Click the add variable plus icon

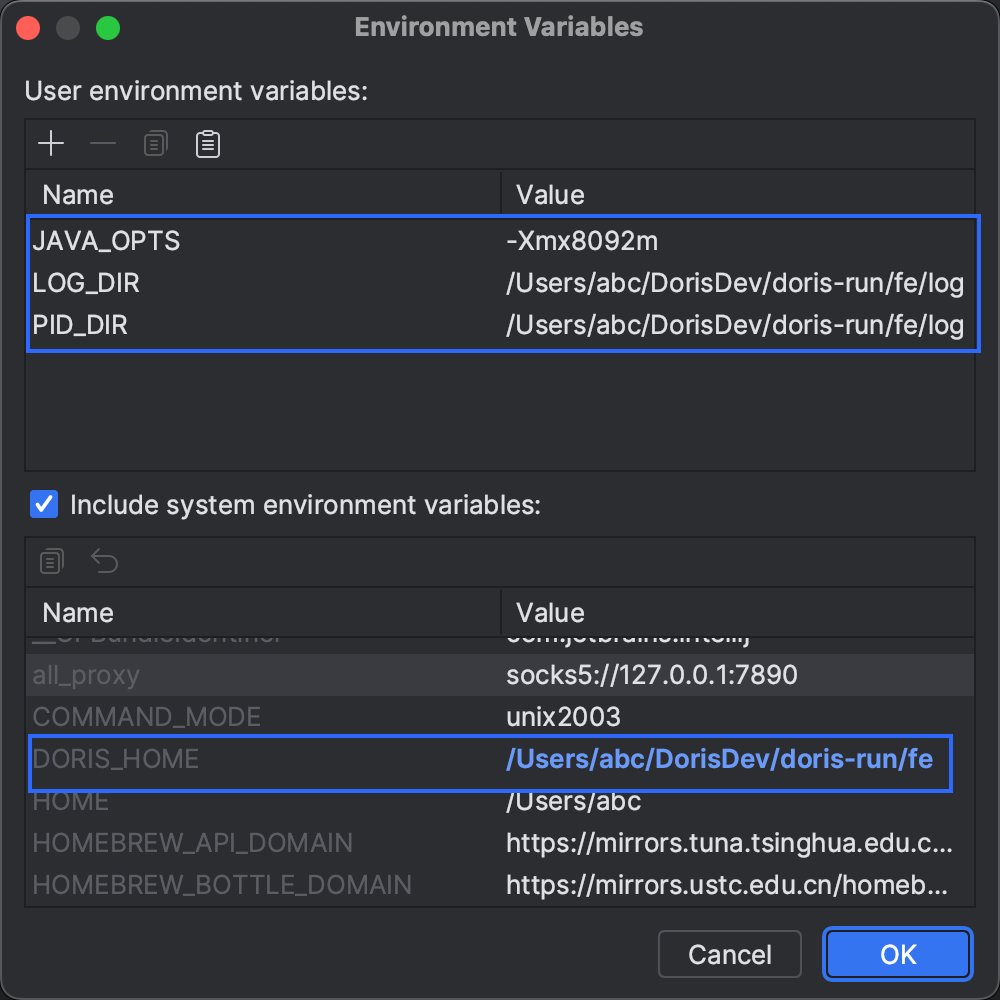click(x=51, y=144)
